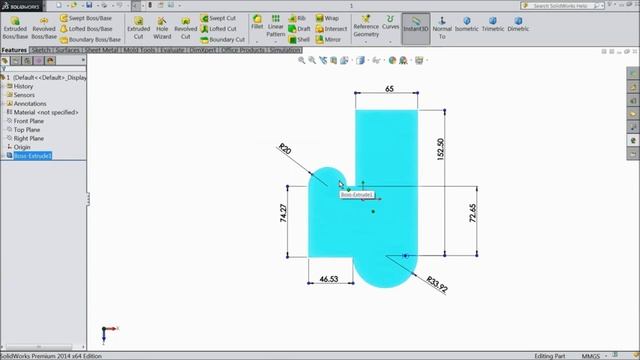Apply the Draft feature
Viewport: 640px width, 360px height.
tap(300, 29)
